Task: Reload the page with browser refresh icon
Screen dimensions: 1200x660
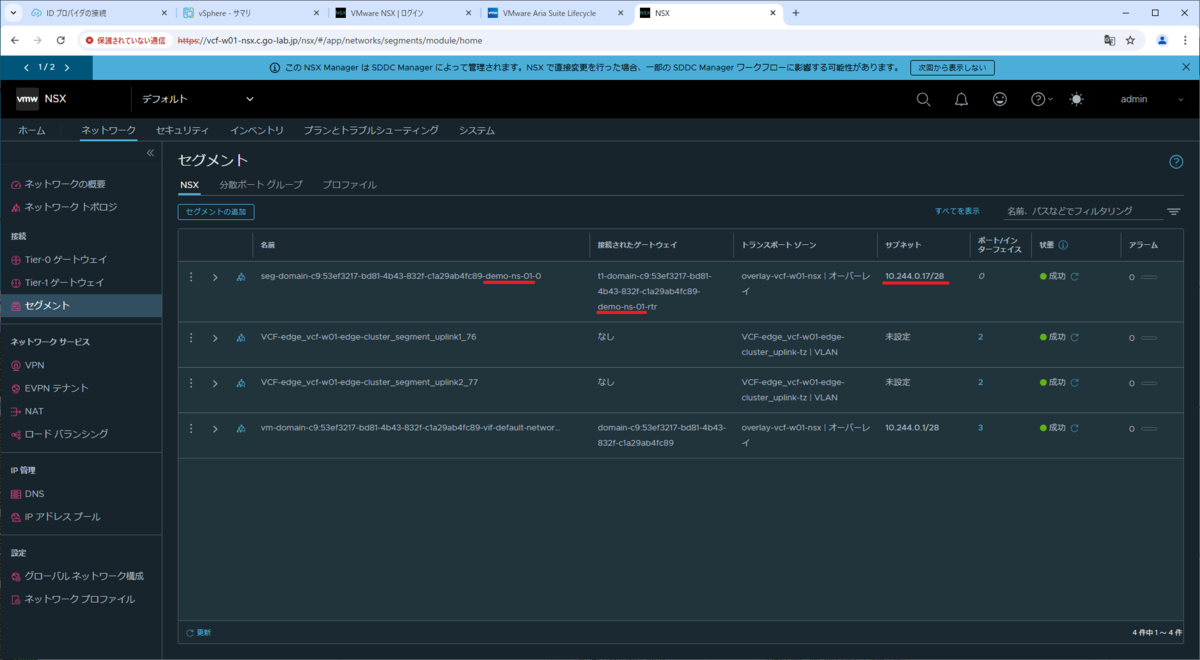Action: click(x=60, y=40)
